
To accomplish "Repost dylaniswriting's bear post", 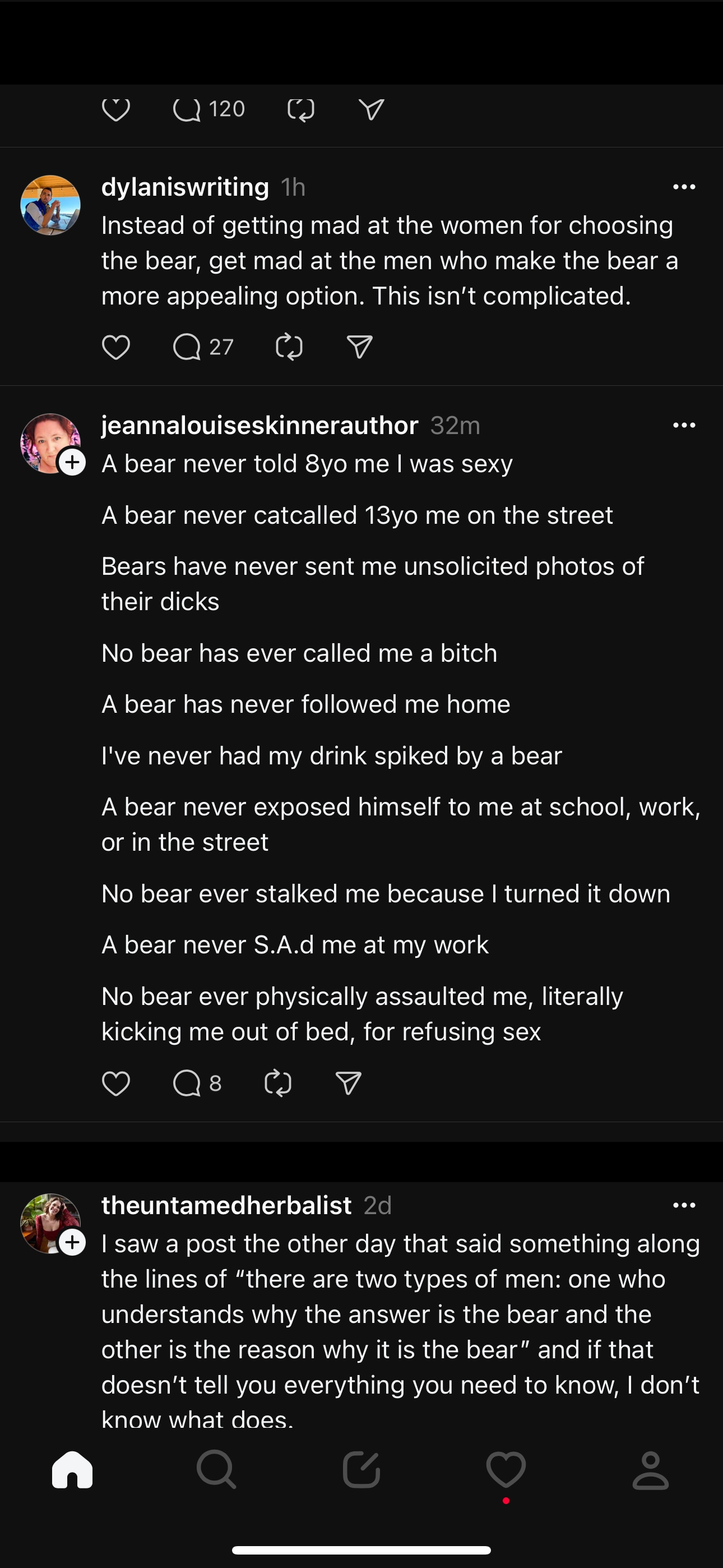I will [x=289, y=347].
